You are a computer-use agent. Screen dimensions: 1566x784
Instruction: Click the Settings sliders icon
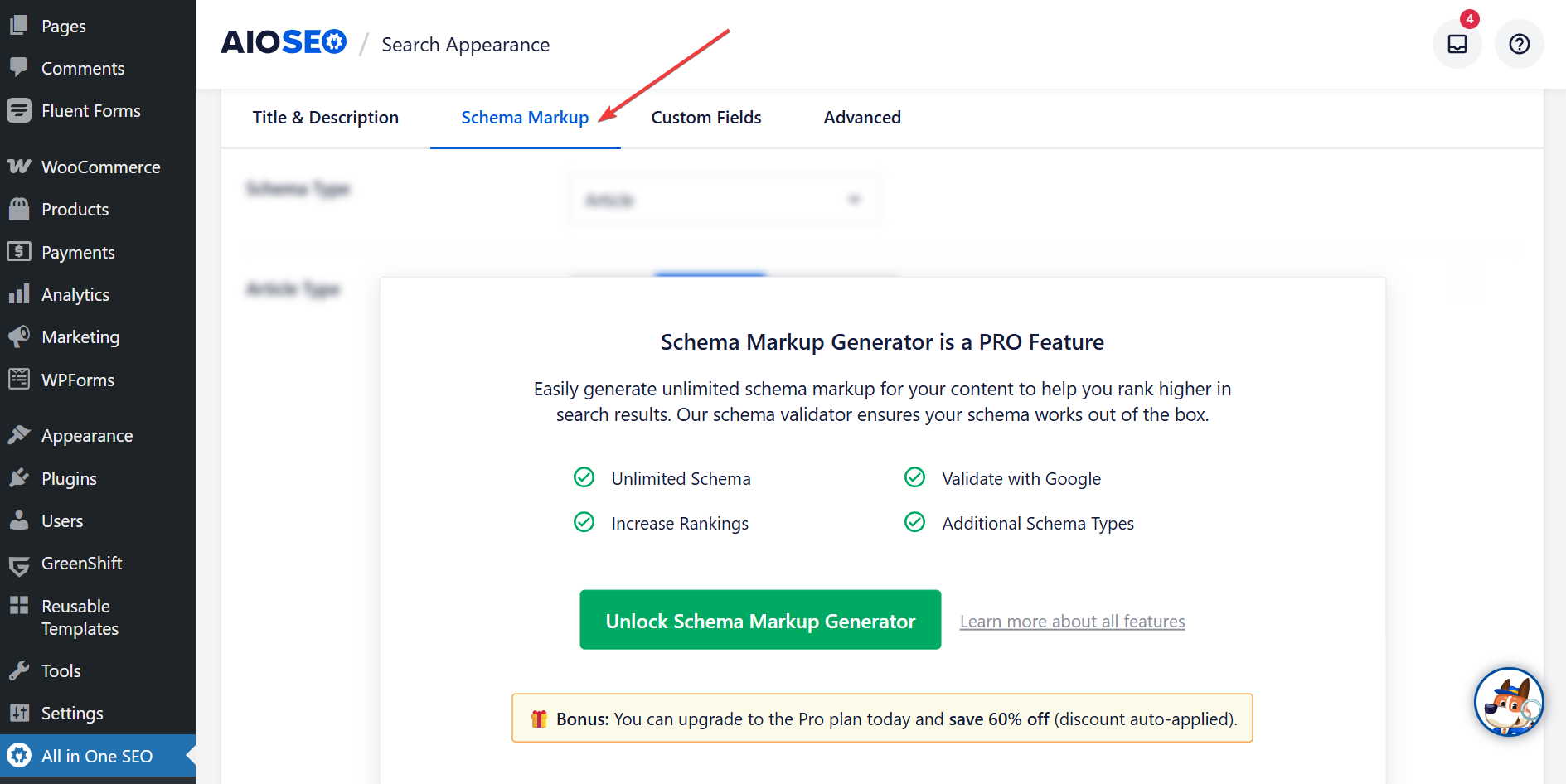(x=18, y=713)
